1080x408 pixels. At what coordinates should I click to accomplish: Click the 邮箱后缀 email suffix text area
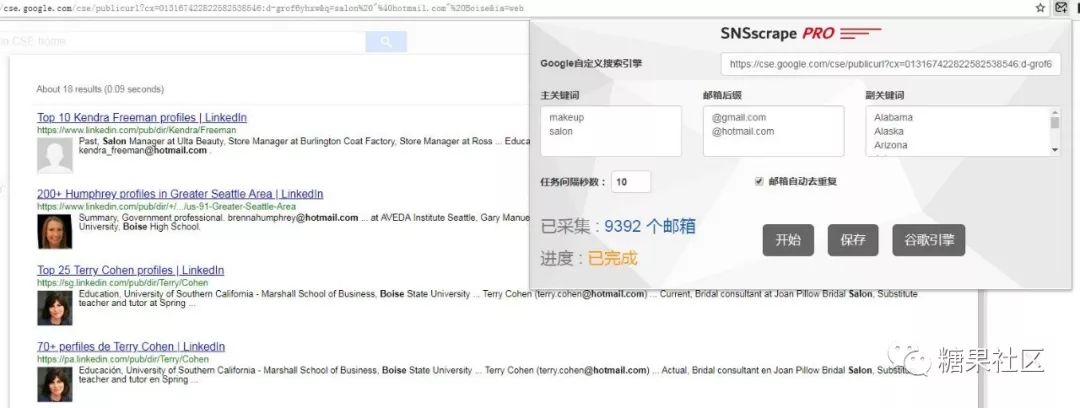[x=773, y=131]
